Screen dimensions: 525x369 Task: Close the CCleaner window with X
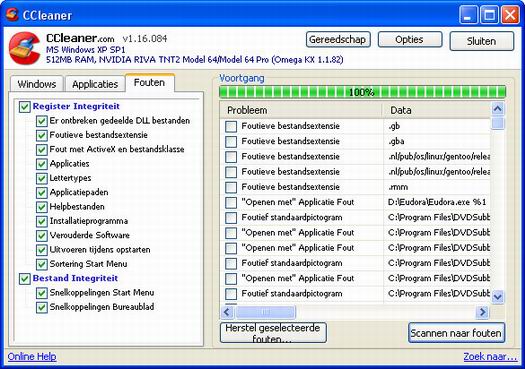(510, 15)
